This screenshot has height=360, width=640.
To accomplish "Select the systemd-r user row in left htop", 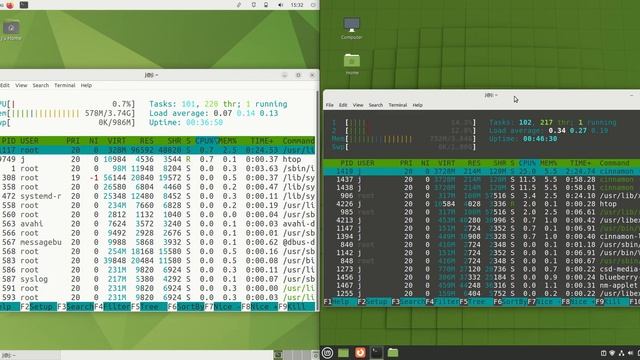I will coord(158,196).
